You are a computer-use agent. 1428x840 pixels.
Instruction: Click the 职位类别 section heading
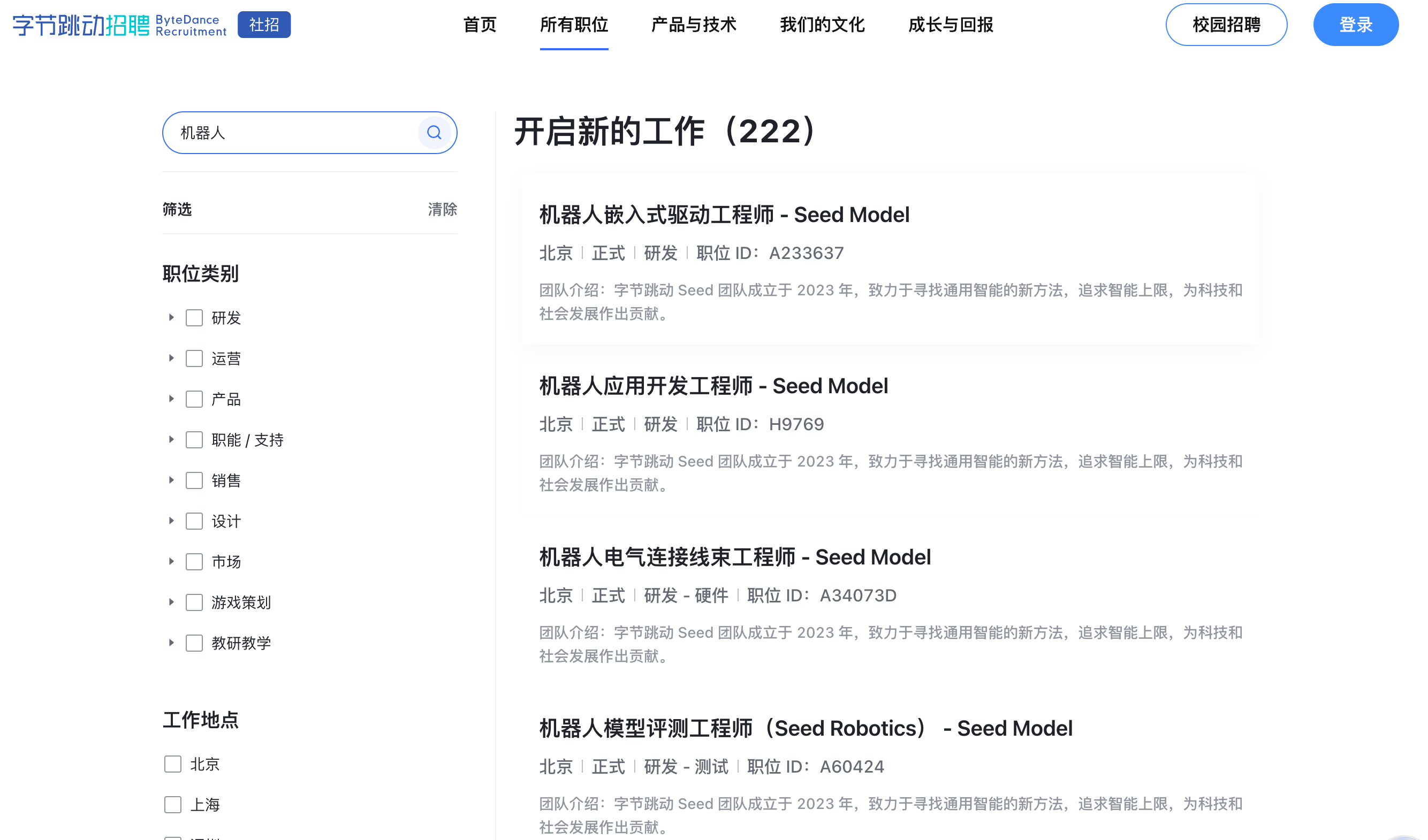201,274
